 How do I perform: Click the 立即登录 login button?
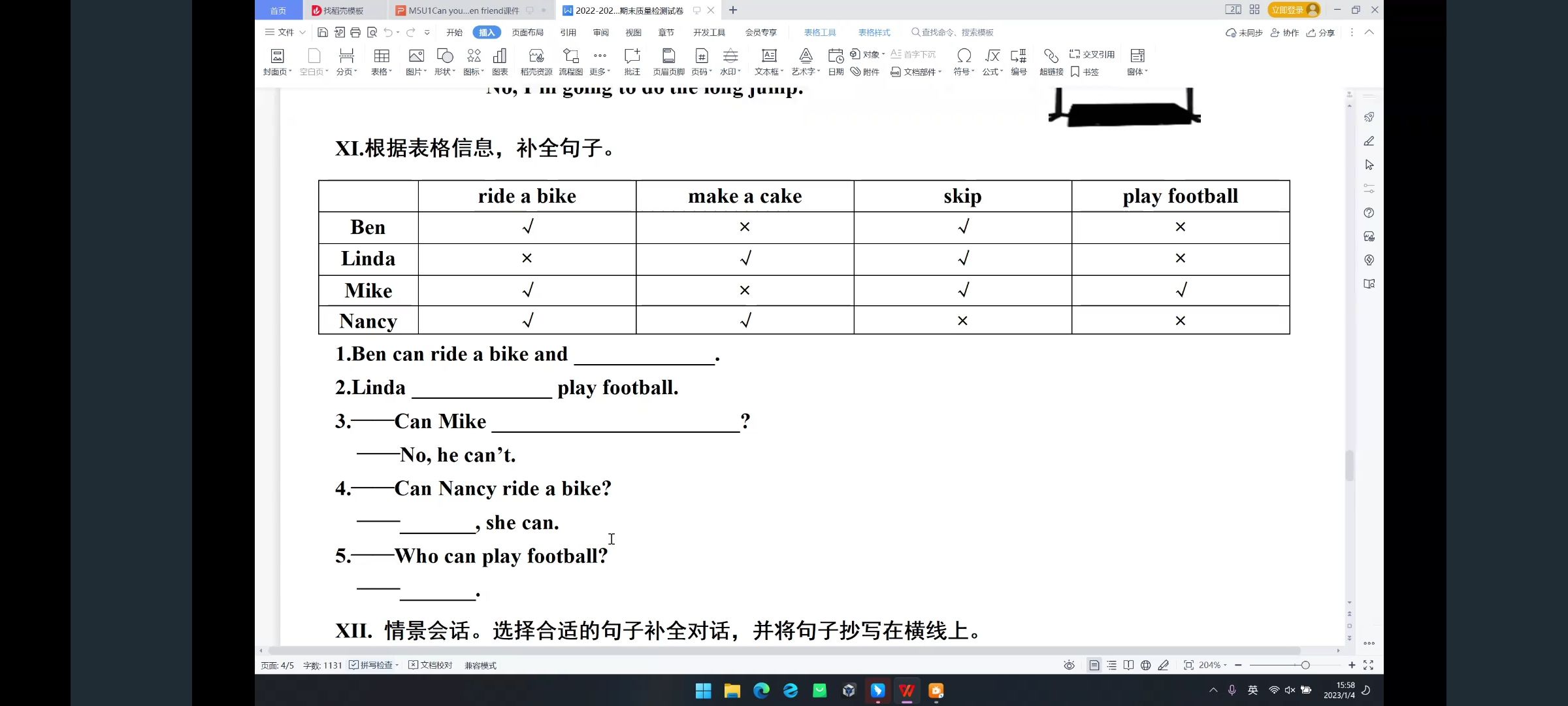coord(1288,10)
